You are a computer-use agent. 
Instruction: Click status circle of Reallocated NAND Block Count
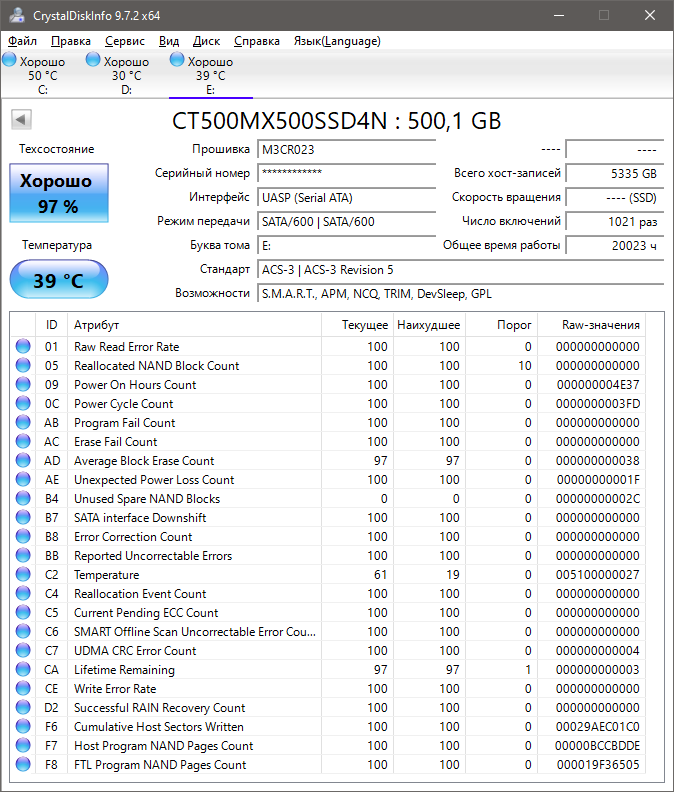pyautogui.click(x=23, y=365)
